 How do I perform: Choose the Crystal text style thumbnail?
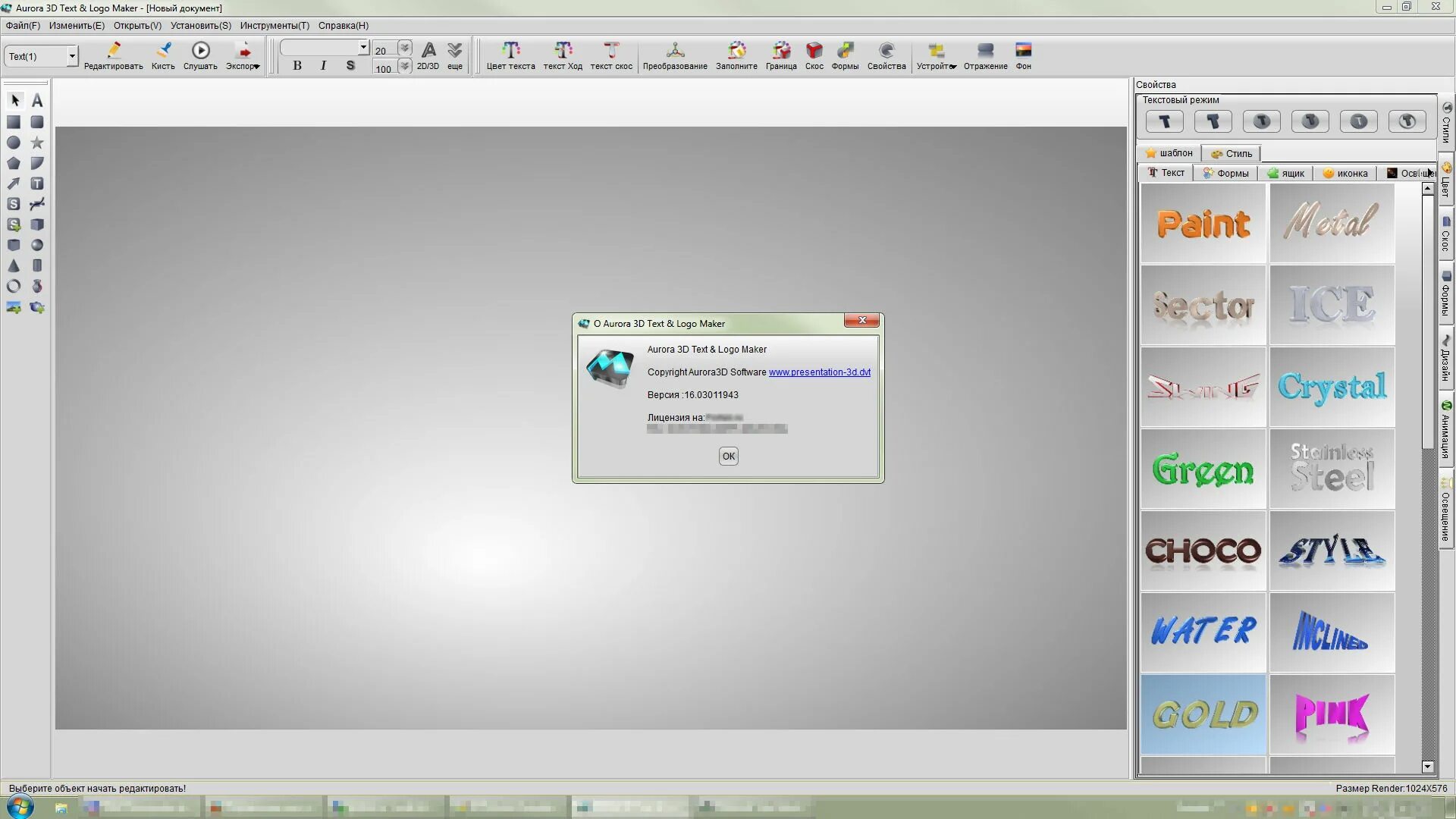[1332, 387]
